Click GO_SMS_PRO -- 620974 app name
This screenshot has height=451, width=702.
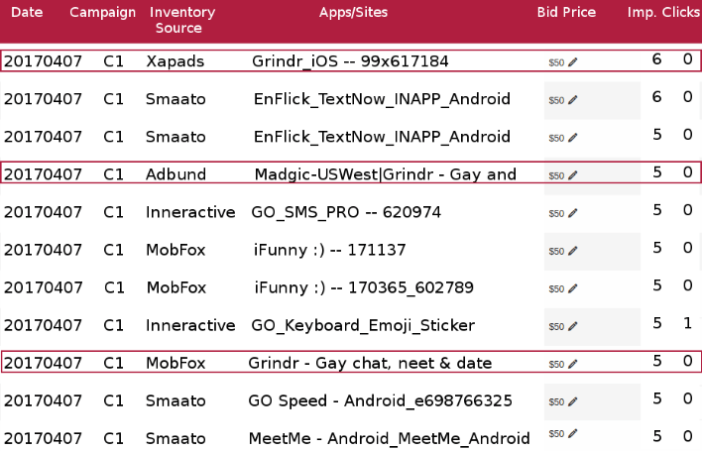(346, 212)
